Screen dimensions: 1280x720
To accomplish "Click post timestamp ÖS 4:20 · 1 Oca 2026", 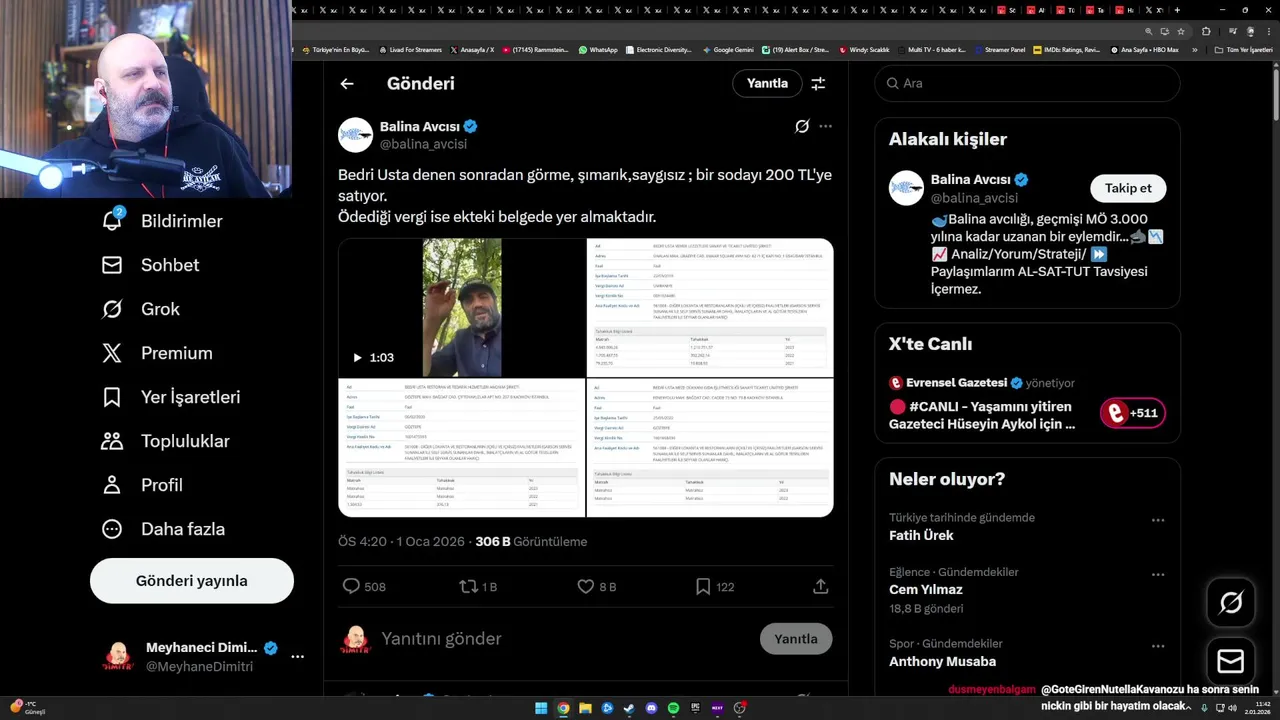I will point(401,542).
